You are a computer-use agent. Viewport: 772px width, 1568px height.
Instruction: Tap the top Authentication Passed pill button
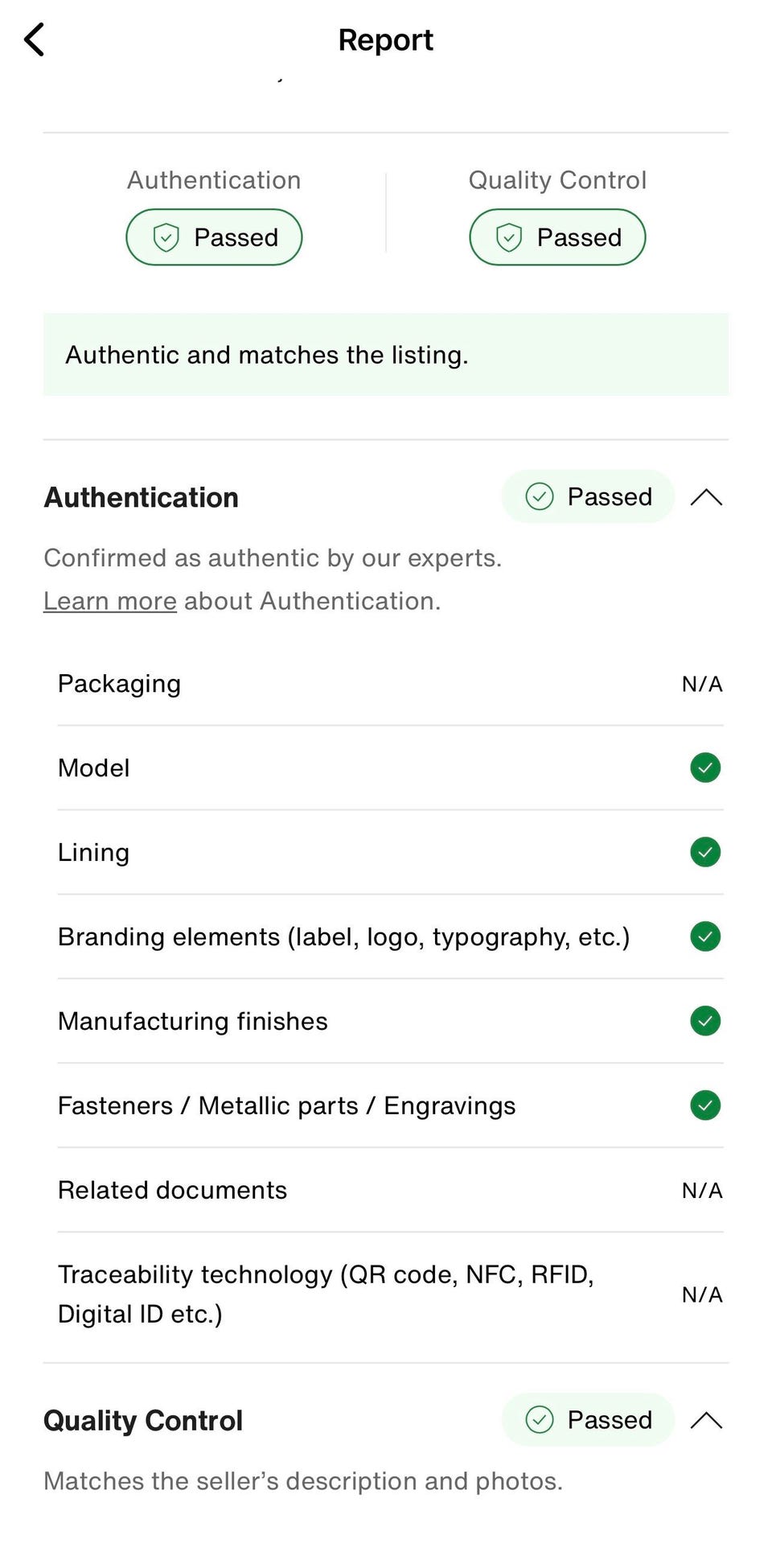tap(214, 237)
